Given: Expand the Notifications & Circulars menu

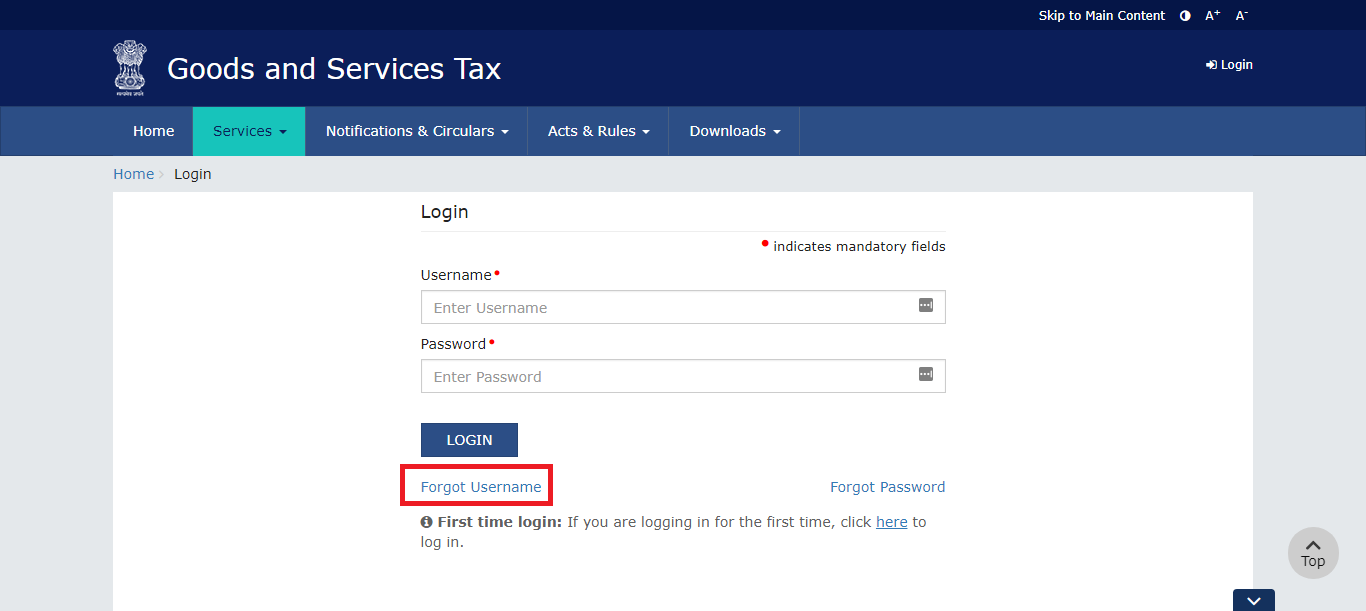Looking at the screenshot, I should (417, 131).
